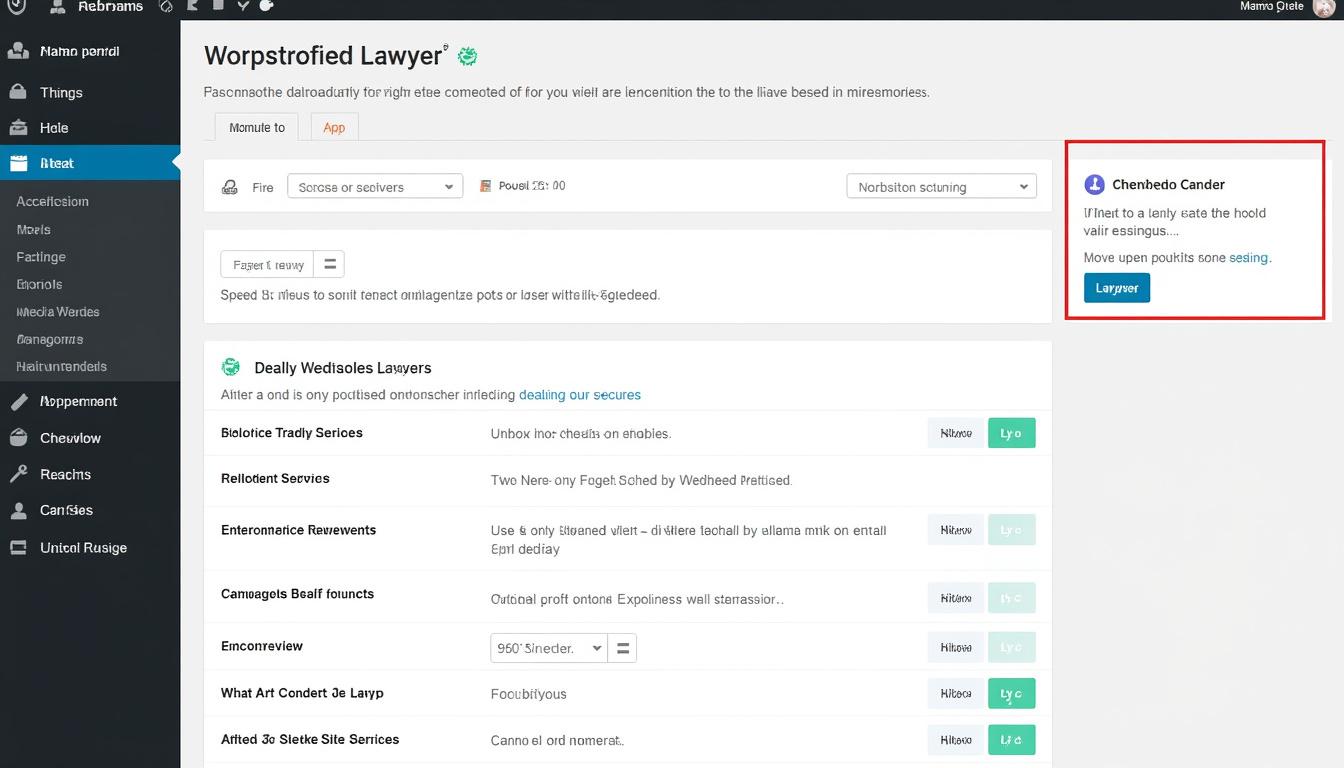Switch to the App tab
The height and width of the screenshot is (768, 1344).
pyautogui.click(x=334, y=127)
